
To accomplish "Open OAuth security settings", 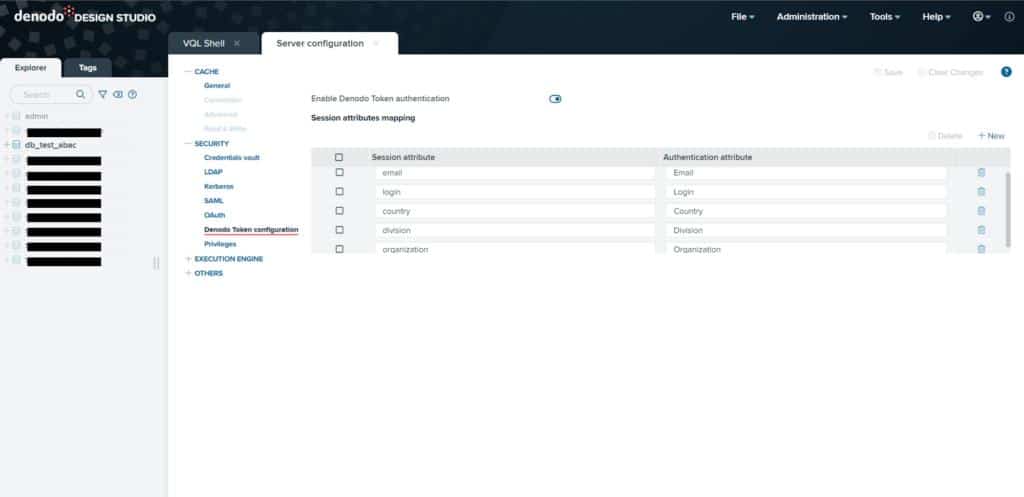I will click(x=214, y=215).
